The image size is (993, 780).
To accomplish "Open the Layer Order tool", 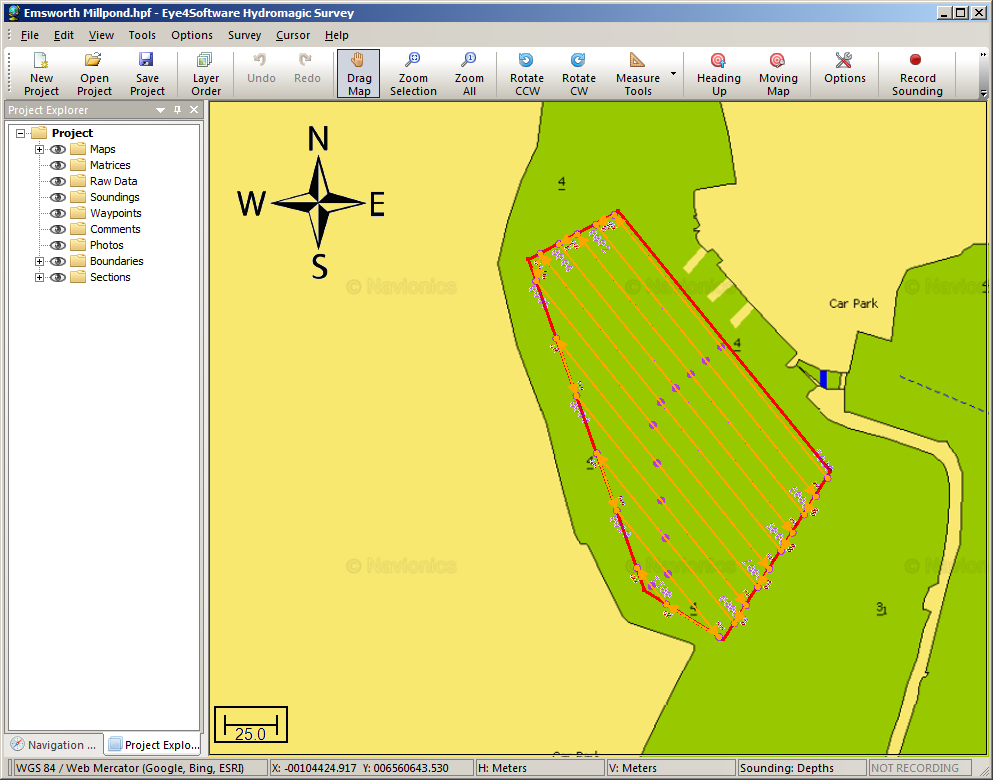I will point(205,72).
